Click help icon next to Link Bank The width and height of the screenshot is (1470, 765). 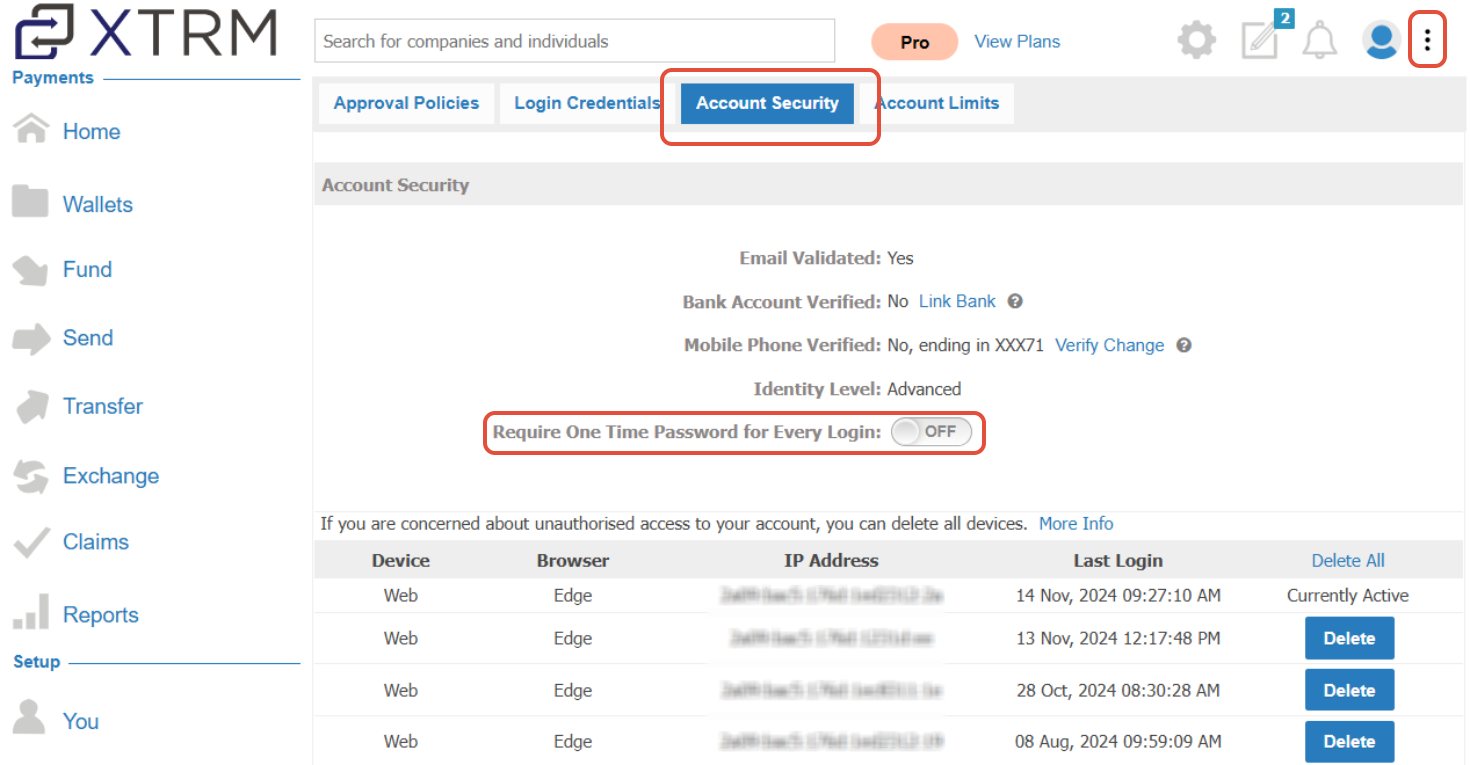point(1014,301)
